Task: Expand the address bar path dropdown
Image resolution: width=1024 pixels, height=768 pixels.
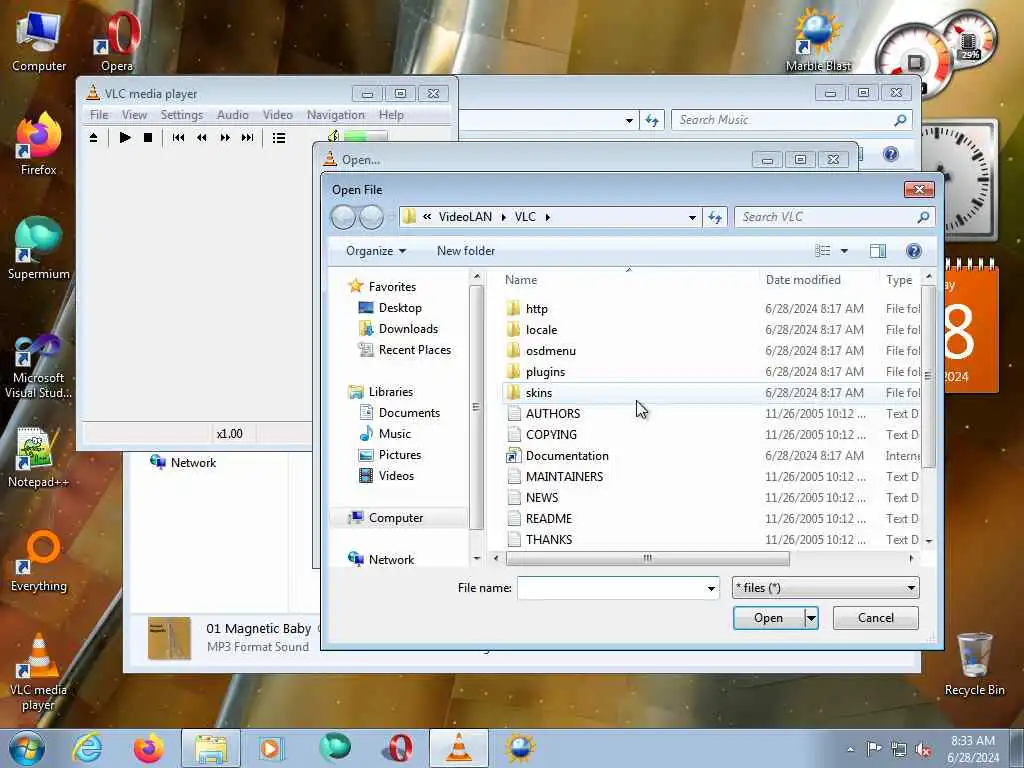Action: (x=692, y=217)
